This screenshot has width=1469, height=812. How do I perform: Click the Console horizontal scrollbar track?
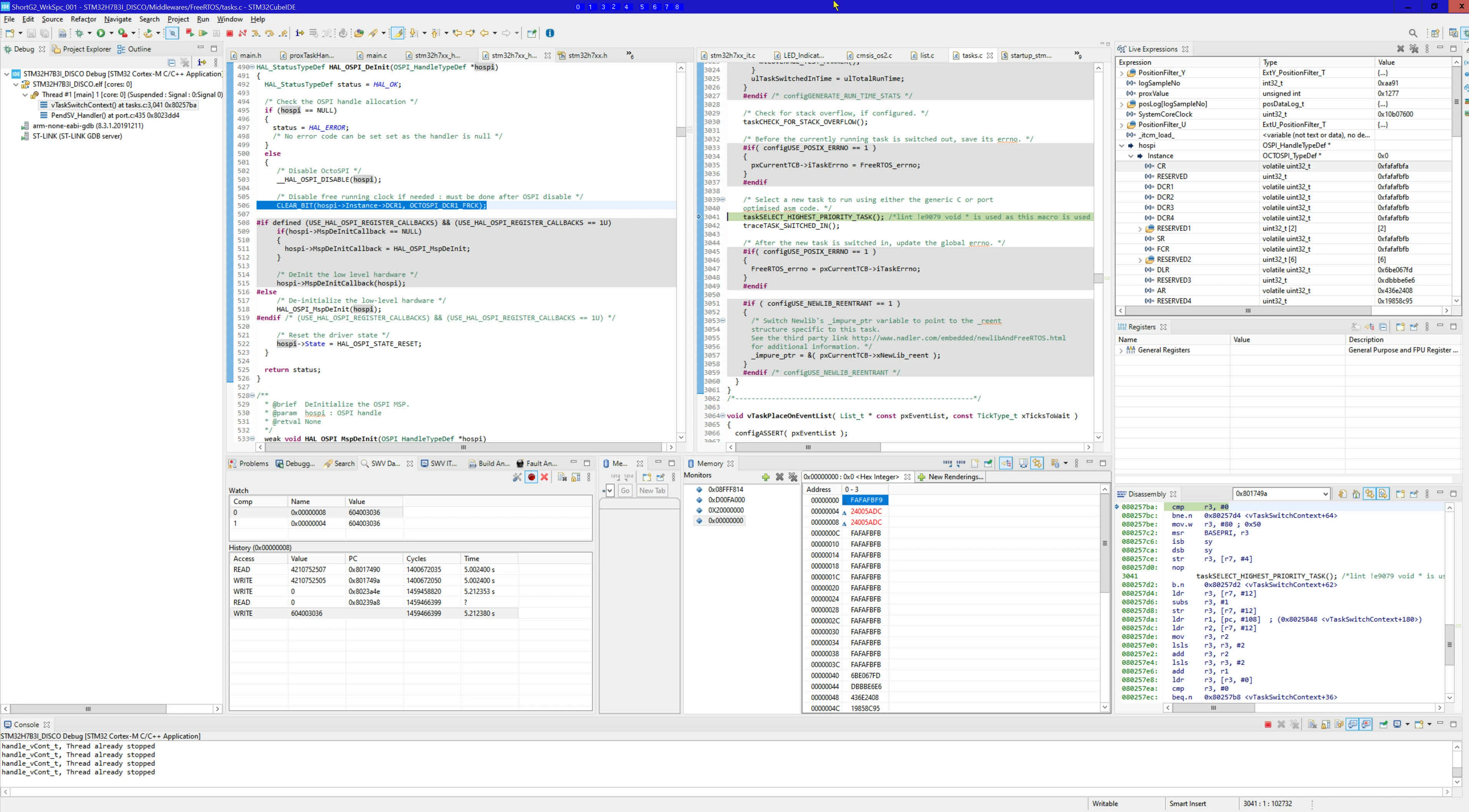724,792
